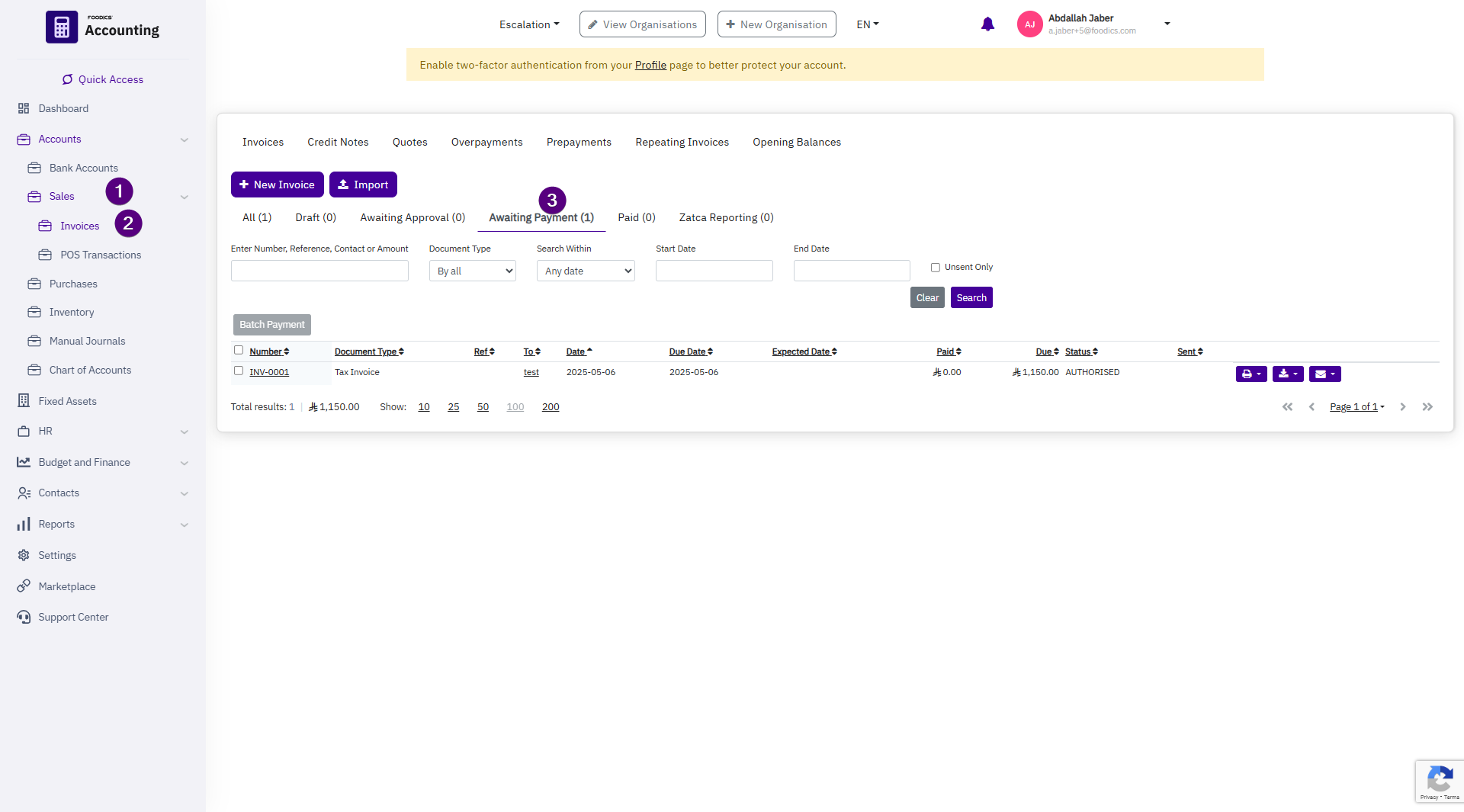The height and width of the screenshot is (812, 1464).
Task: Click into the Start Date field
Action: (x=714, y=271)
